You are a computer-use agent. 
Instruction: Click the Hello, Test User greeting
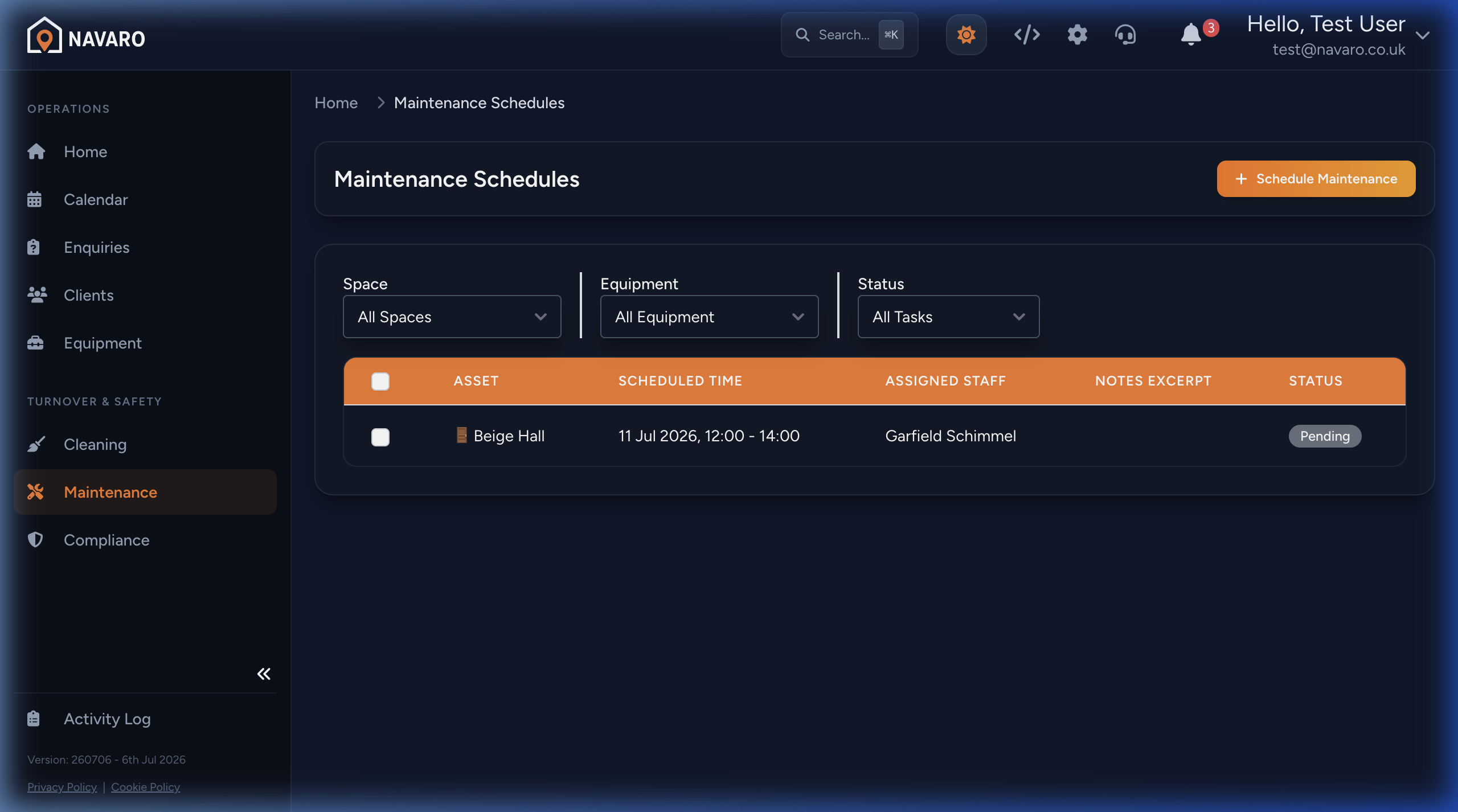pos(1326,24)
